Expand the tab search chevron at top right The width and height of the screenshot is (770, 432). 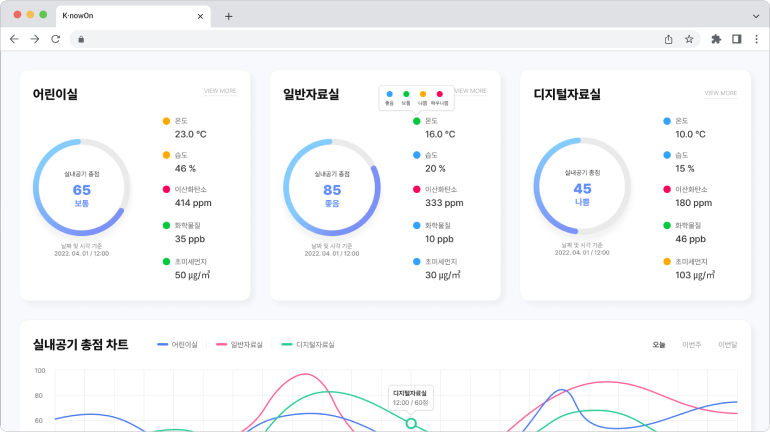754,16
